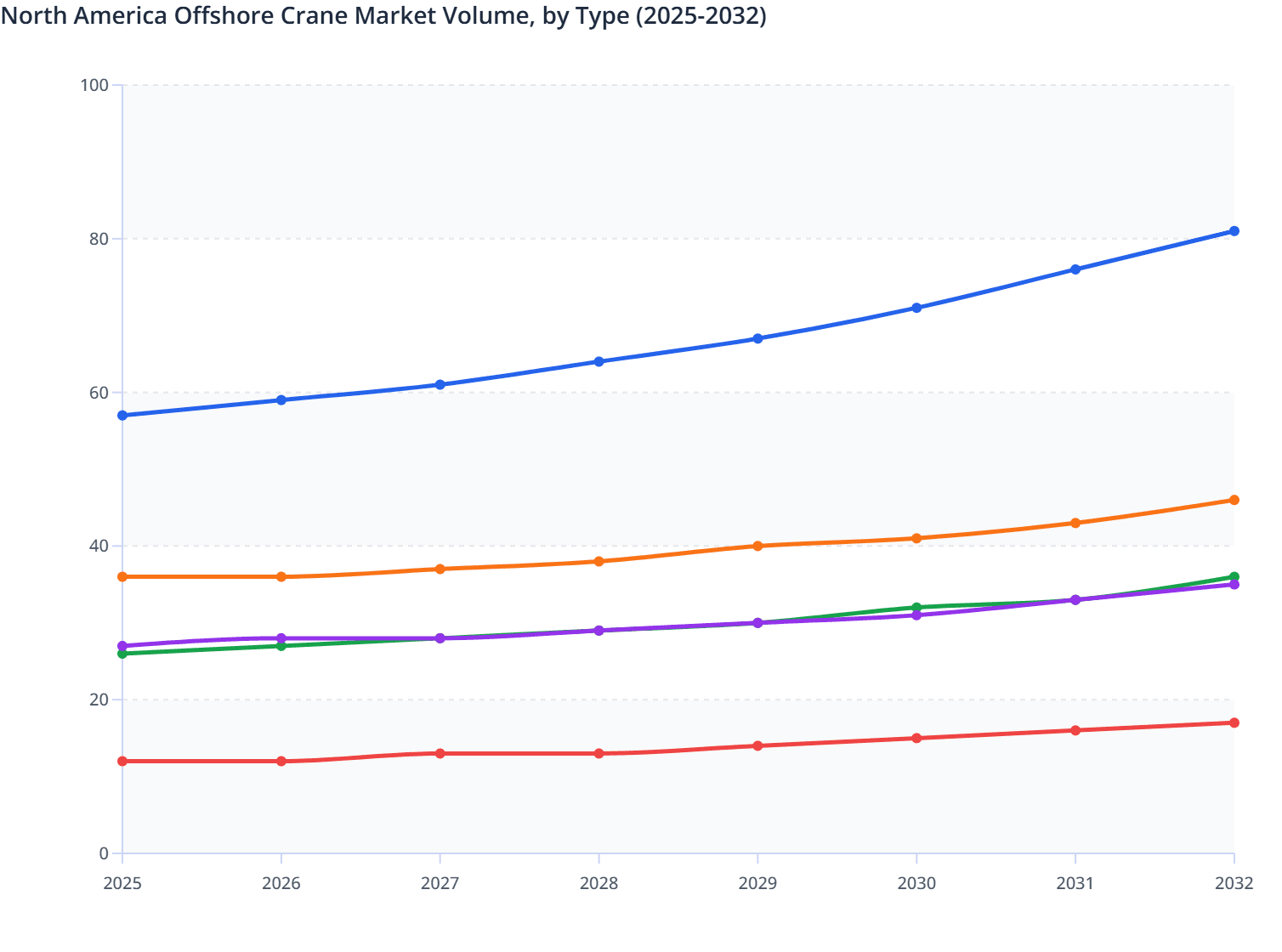
Task: Click the green data point at 2030
Action: pyautogui.click(x=916, y=607)
